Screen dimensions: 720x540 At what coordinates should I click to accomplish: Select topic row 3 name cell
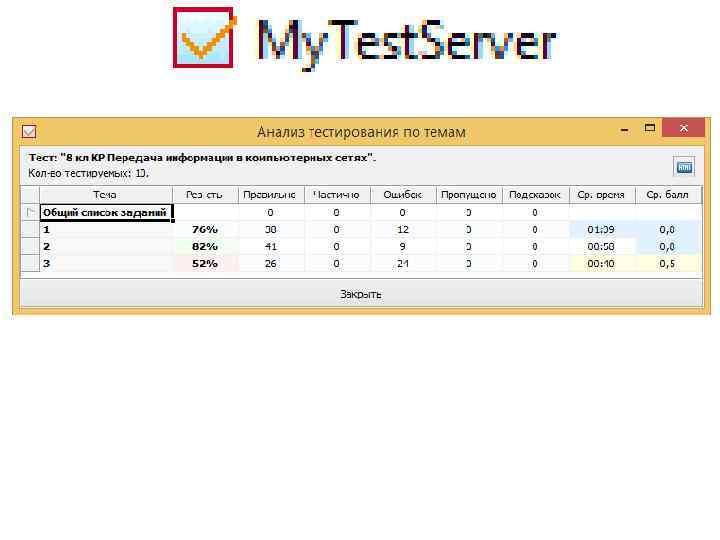106,264
